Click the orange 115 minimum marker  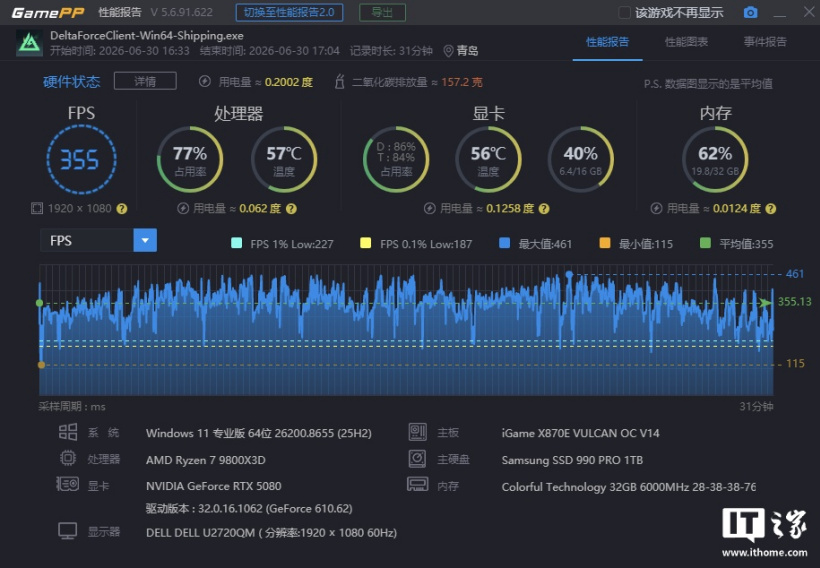pos(41,365)
